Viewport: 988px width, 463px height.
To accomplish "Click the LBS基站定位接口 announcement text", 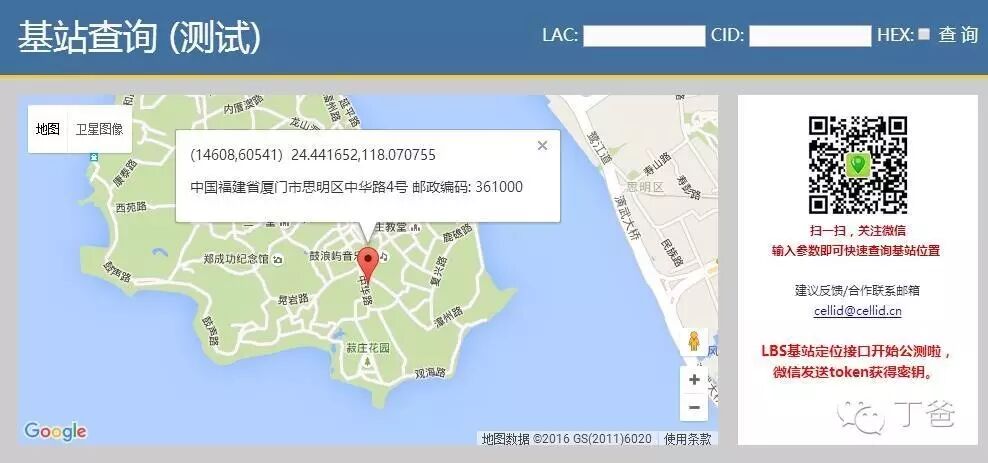I will pyautogui.click(x=856, y=351).
